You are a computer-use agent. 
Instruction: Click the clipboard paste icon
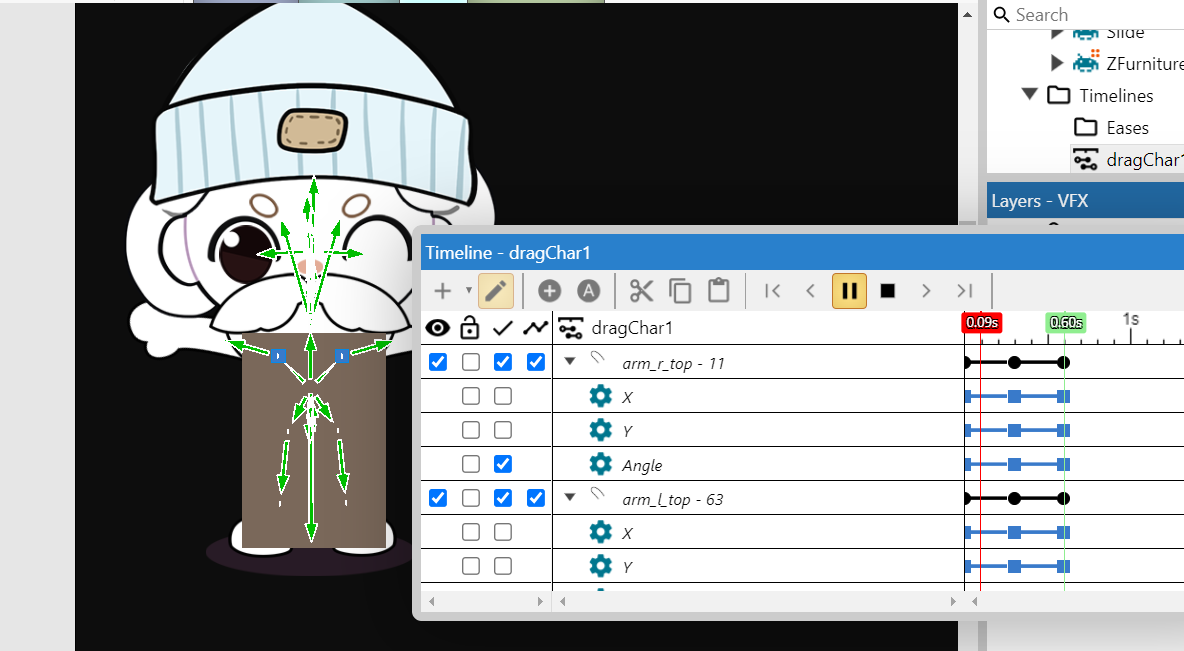pos(718,291)
